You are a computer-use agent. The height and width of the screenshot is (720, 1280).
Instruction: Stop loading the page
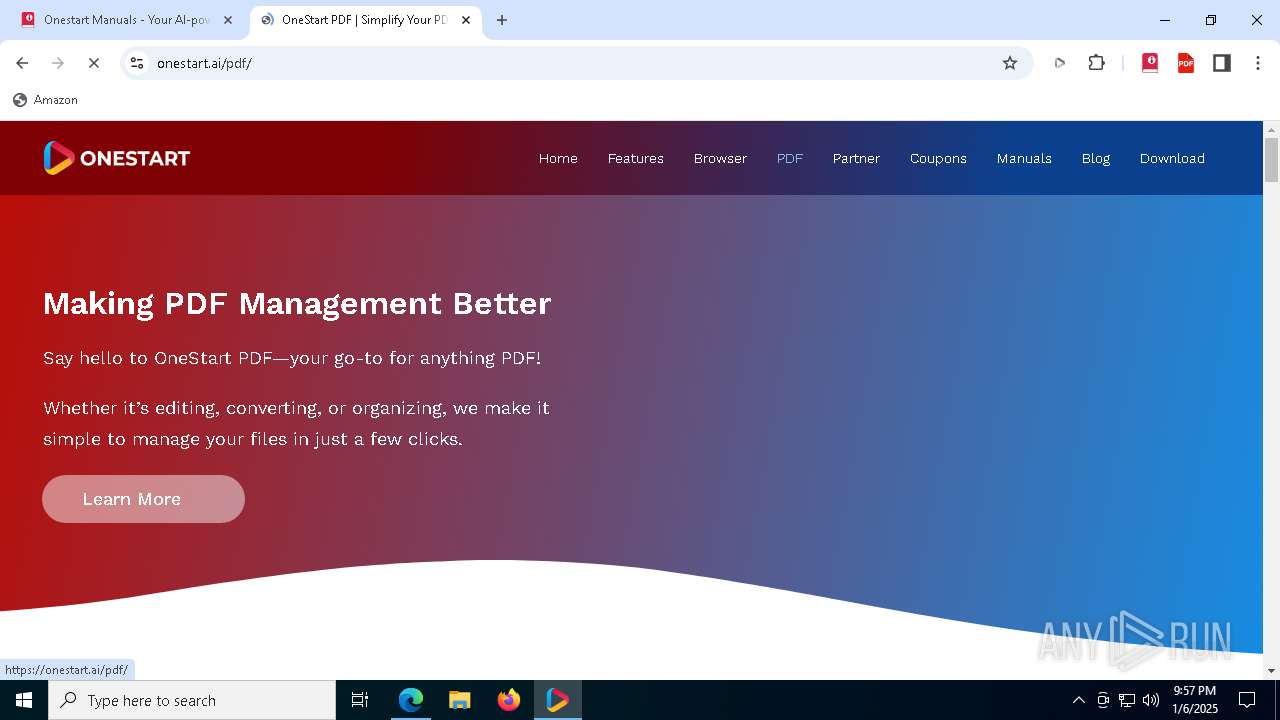coord(93,63)
